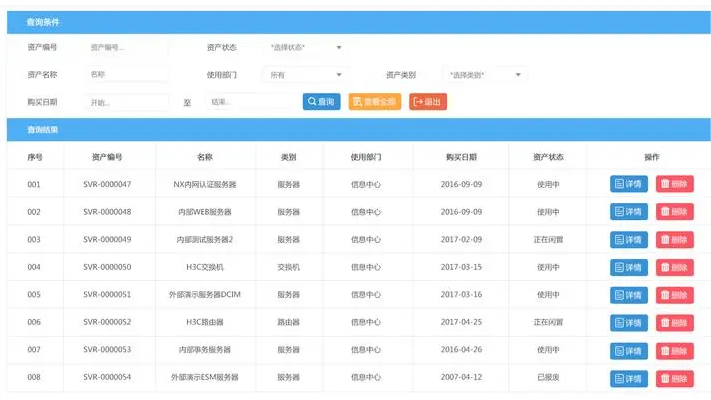This screenshot has height=400, width=711.
Task: Show 详情 for asset SVR-0000051
Action: [x=629, y=295]
